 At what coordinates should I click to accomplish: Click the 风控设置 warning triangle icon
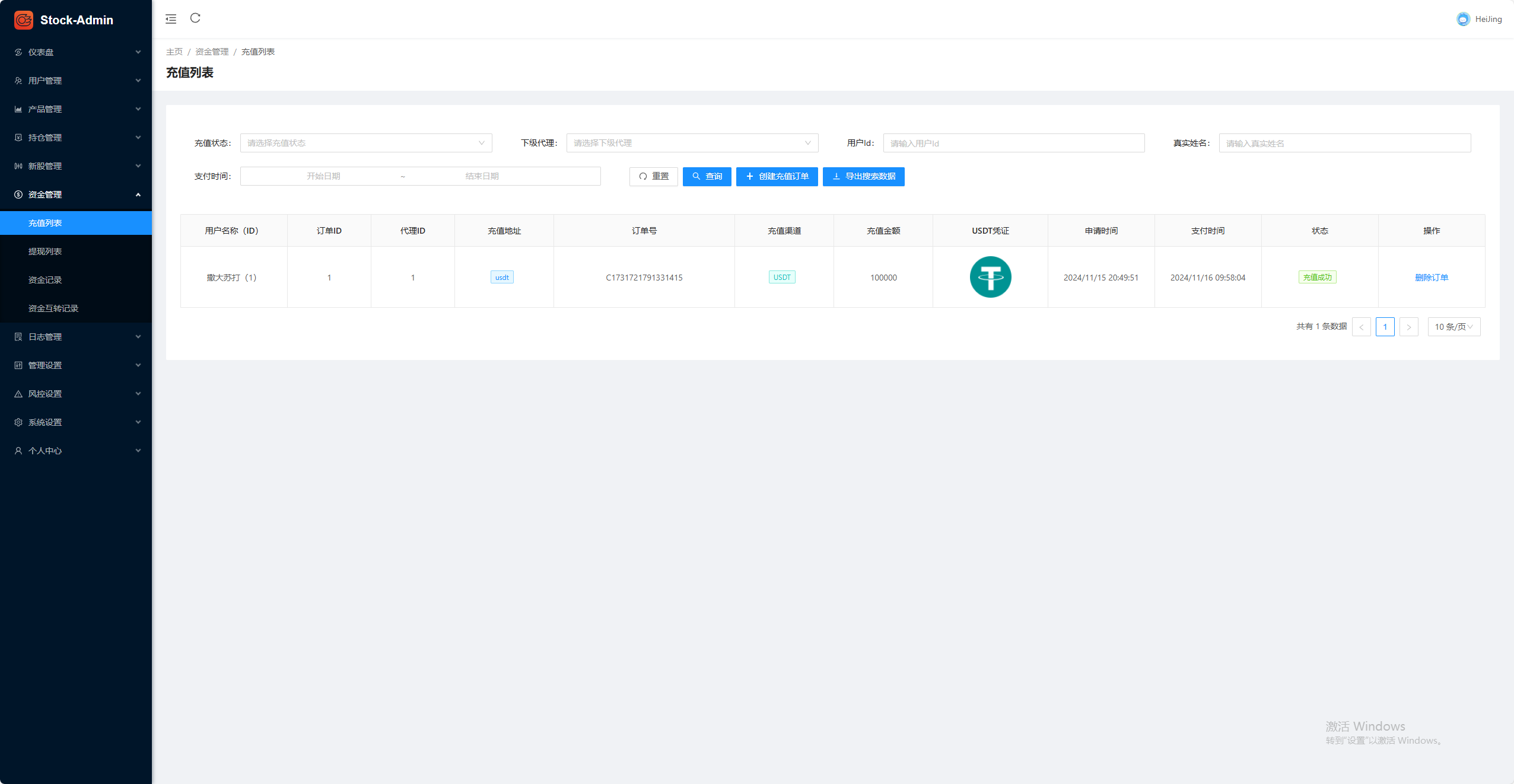coord(18,394)
